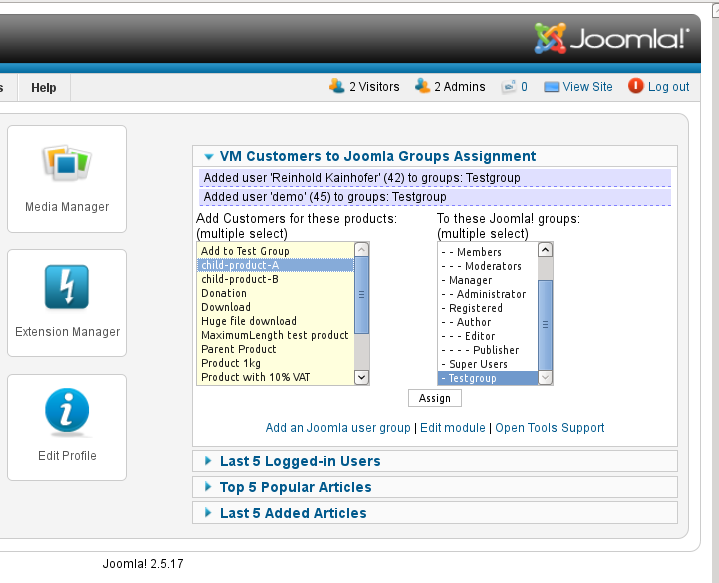Open the Media Manager icon
719x583 pixels.
pyautogui.click(x=67, y=164)
